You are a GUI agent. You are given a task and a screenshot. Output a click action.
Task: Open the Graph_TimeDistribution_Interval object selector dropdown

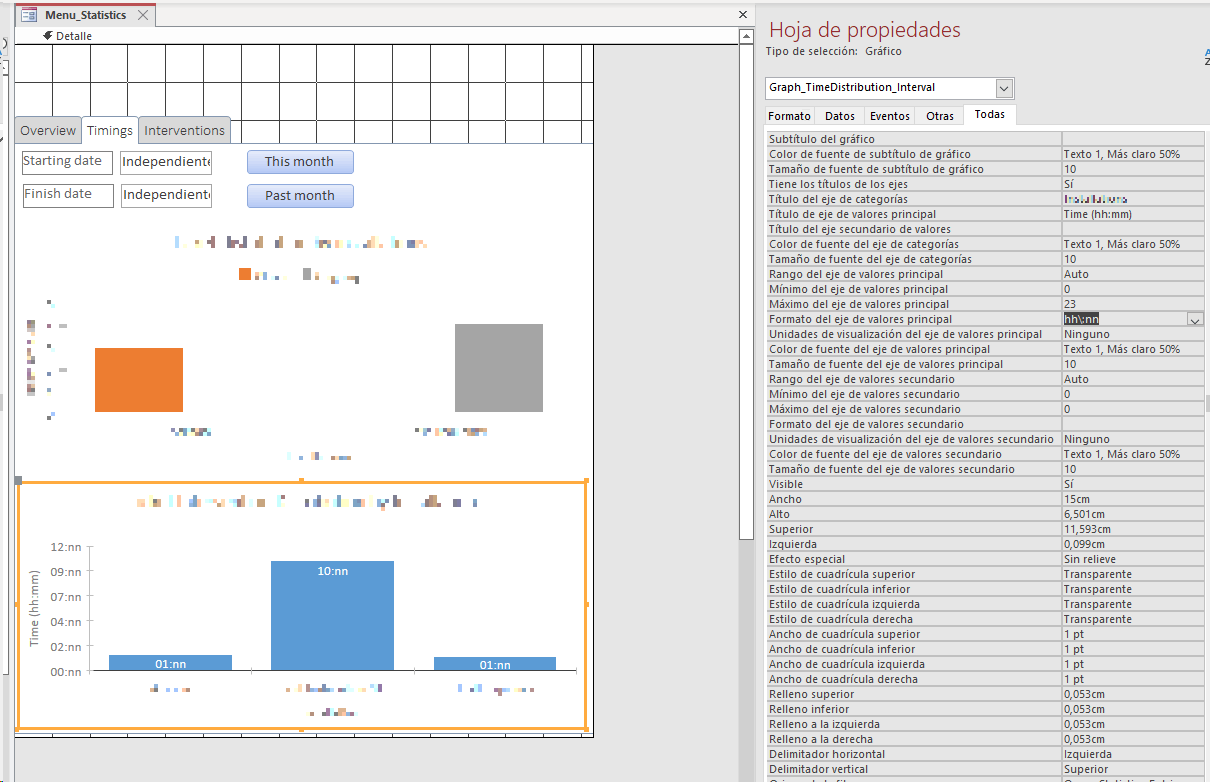(1005, 88)
